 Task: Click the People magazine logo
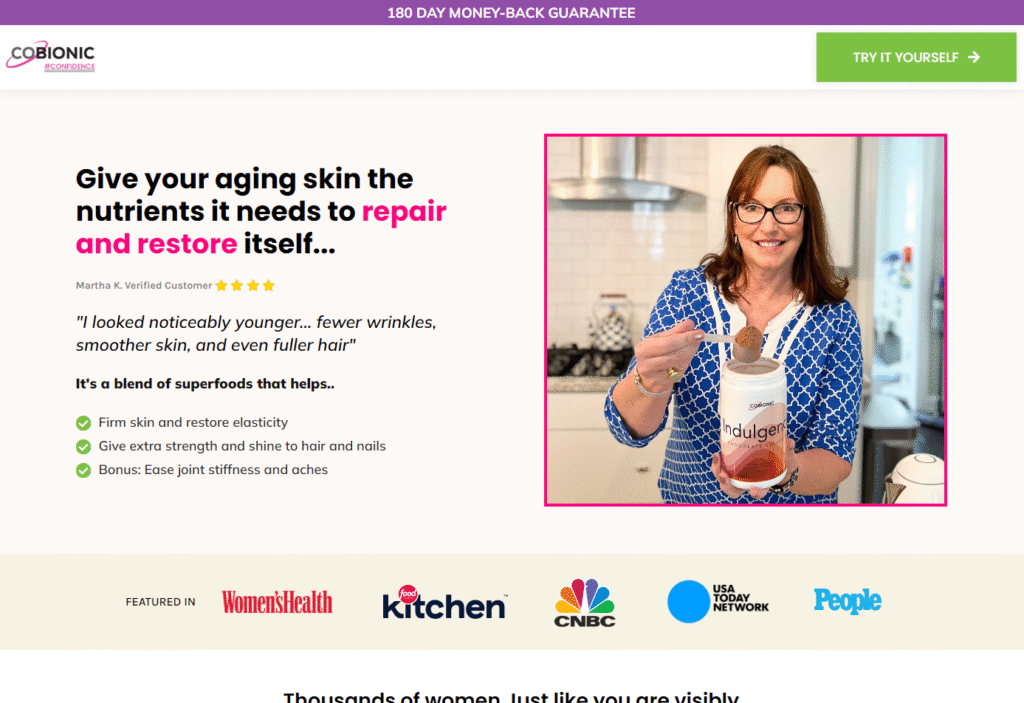[x=847, y=600]
